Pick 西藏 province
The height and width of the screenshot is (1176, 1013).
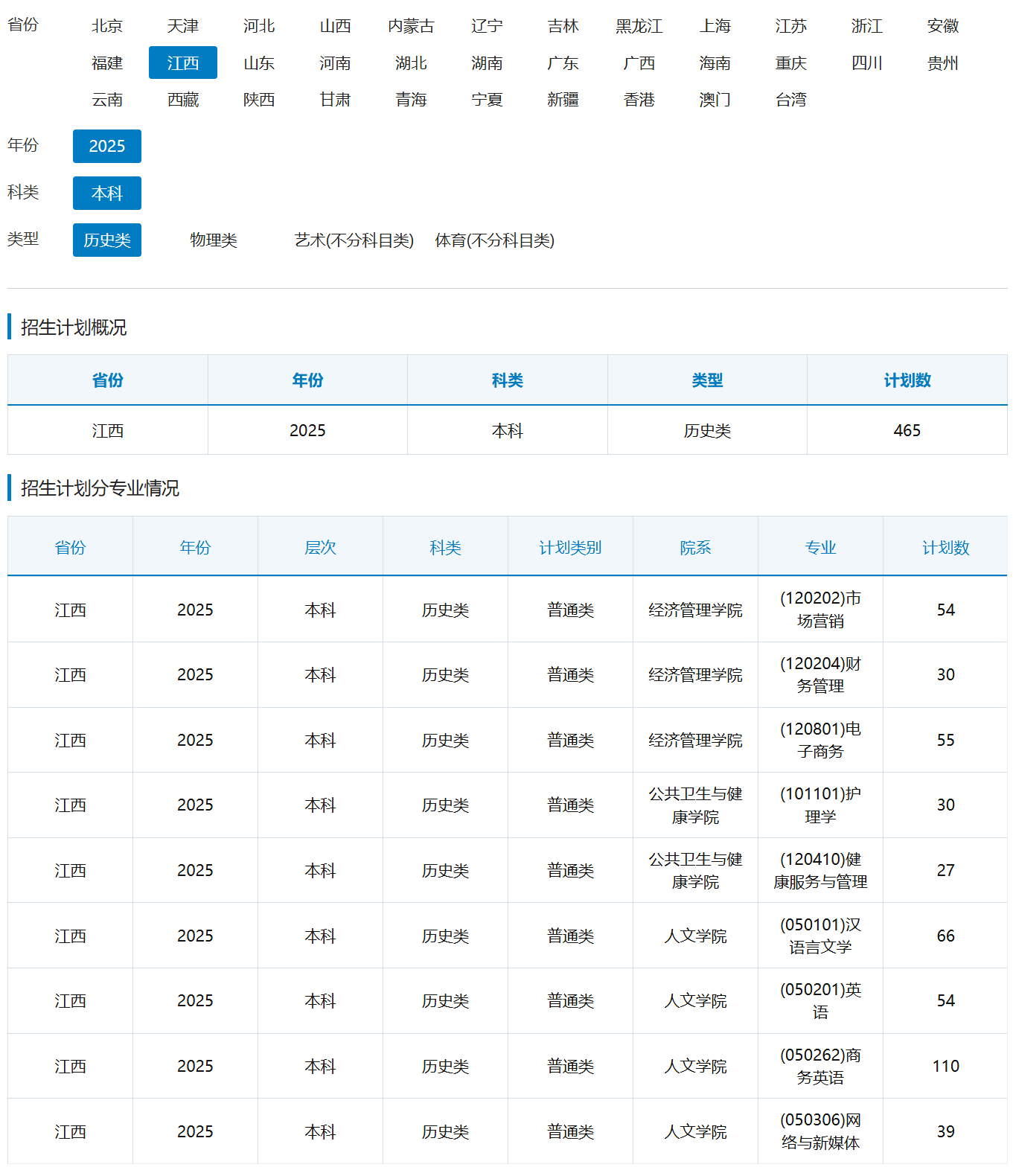click(x=183, y=100)
